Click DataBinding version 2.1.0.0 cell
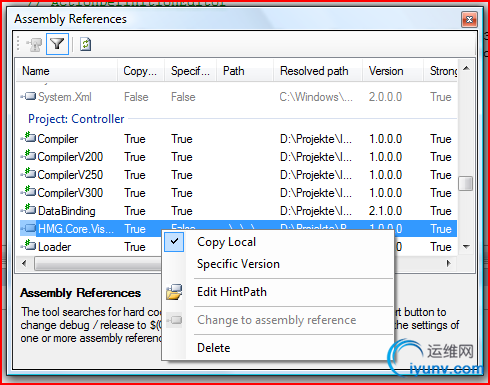The image size is (490, 385). [x=385, y=211]
